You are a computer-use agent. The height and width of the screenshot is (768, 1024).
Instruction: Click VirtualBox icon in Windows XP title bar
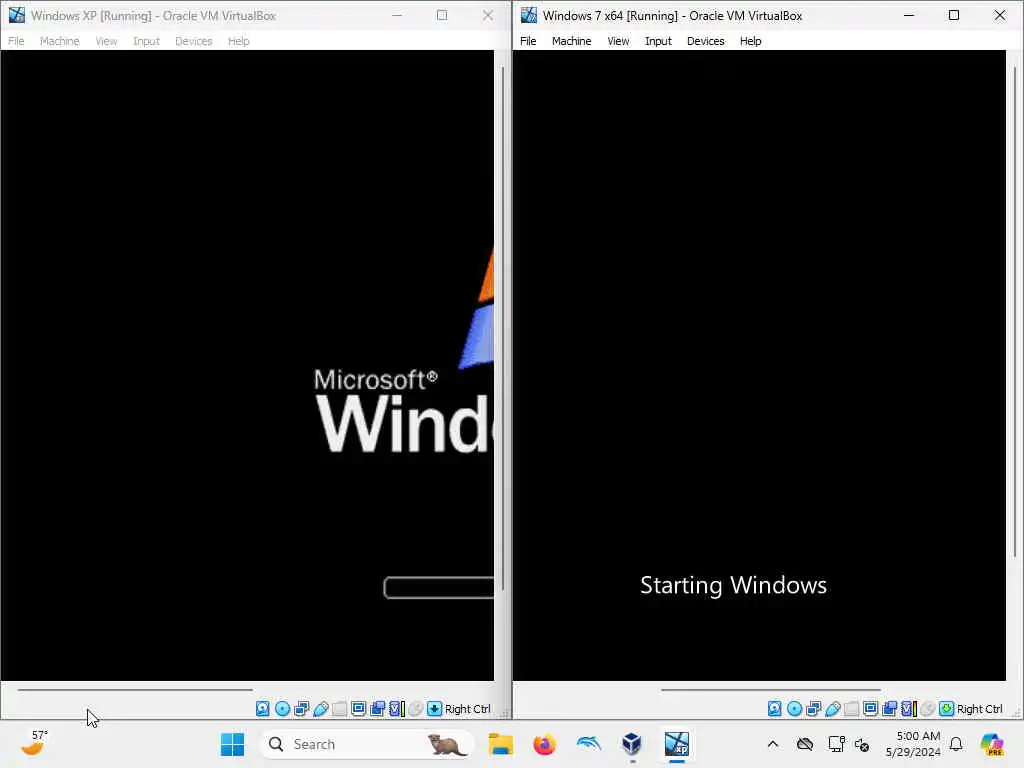point(16,15)
